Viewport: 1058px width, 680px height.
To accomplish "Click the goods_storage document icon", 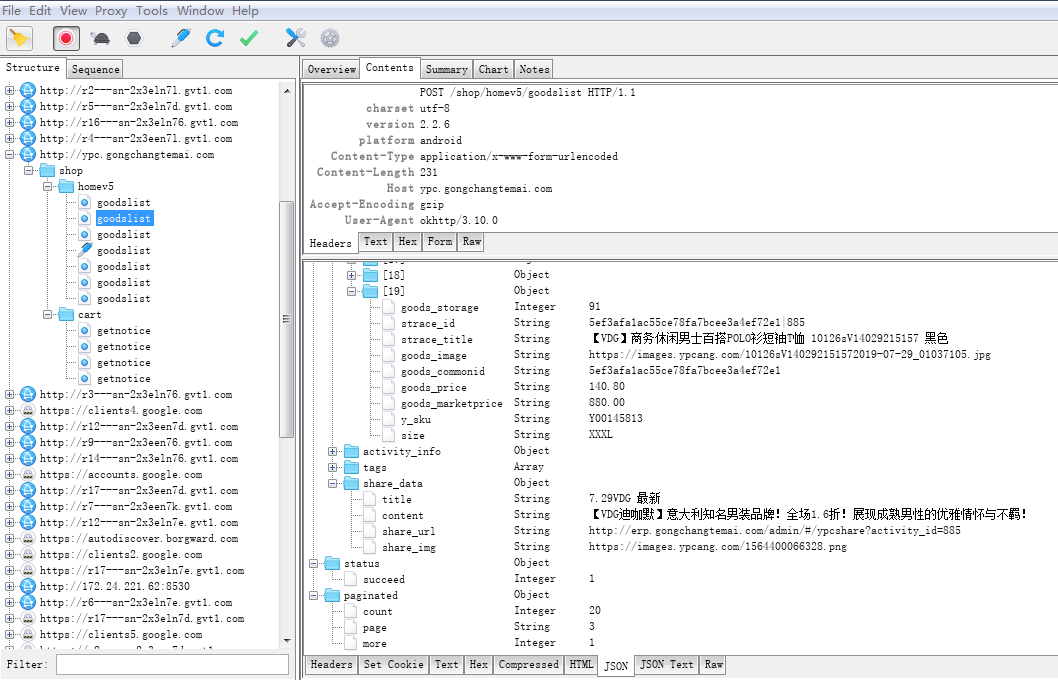I will click(x=389, y=307).
